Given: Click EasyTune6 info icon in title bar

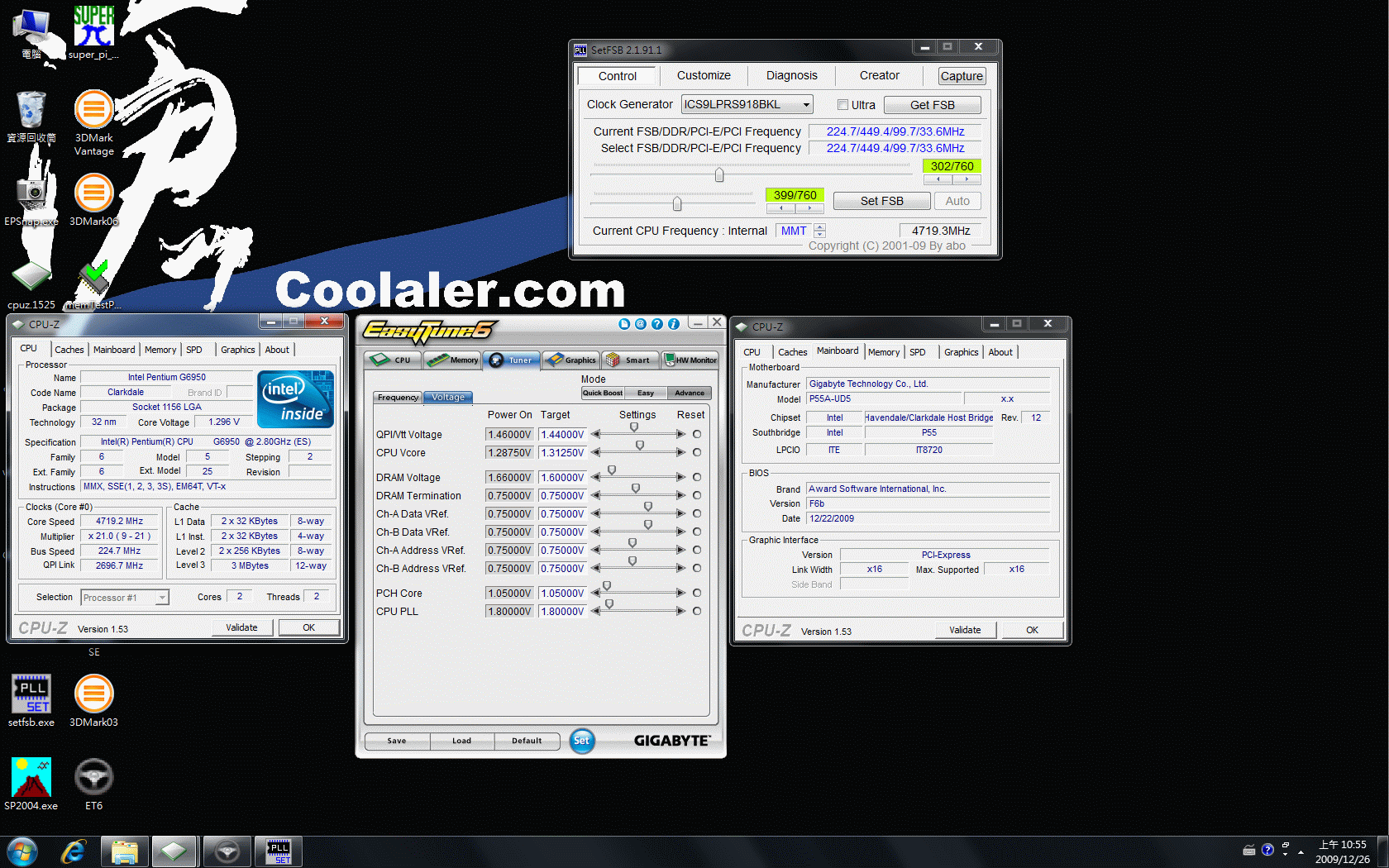Looking at the screenshot, I should (x=674, y=324).
